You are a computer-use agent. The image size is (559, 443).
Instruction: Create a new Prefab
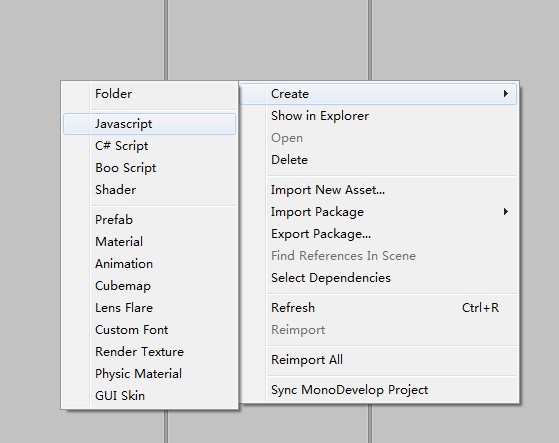tap(149, 220)
